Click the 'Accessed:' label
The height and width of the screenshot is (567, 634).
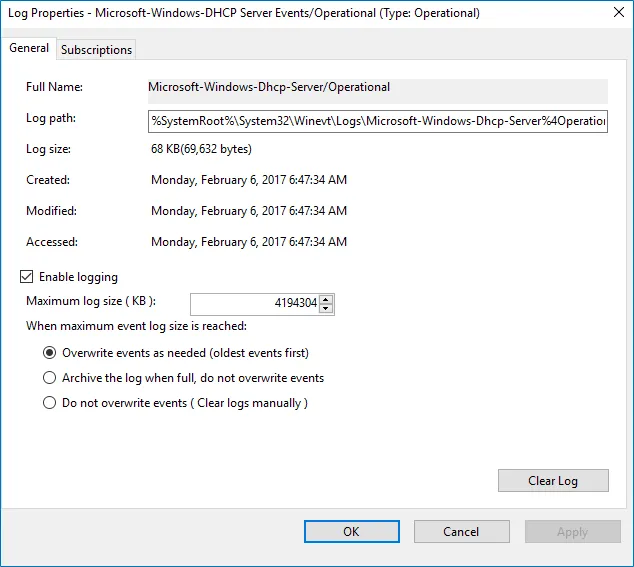52,242
